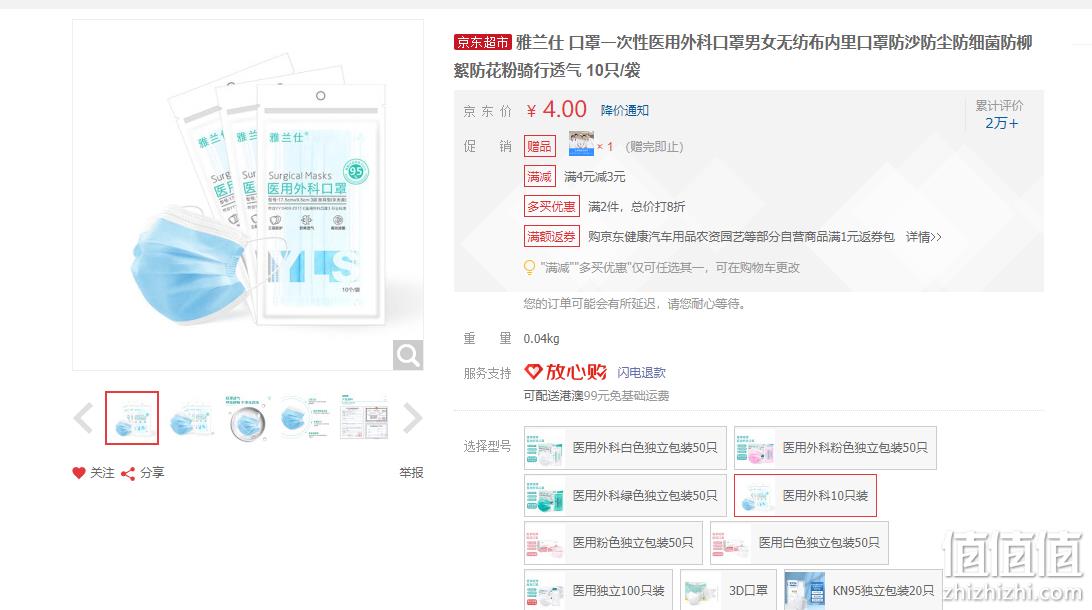Click 满4元减3元 promotion text
The width and height of the screenshot is (1092, 610).
coord(594,177)
